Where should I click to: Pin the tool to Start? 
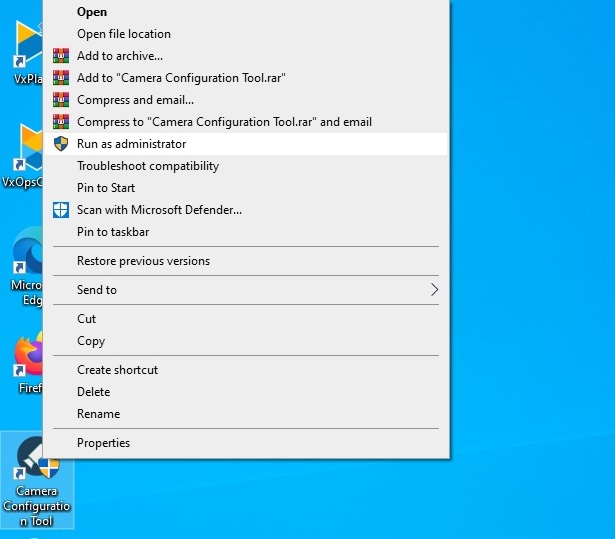pos(106,188)
